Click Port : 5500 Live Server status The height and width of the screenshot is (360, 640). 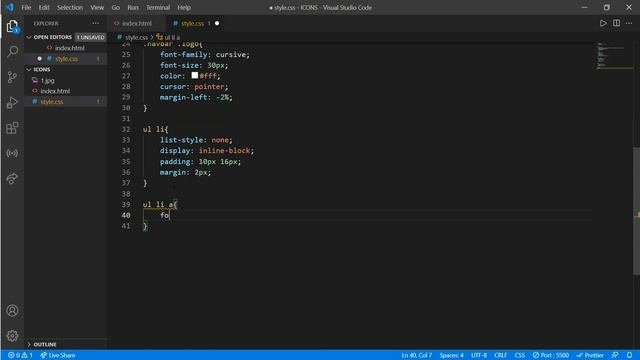click(x=551, y=355)
